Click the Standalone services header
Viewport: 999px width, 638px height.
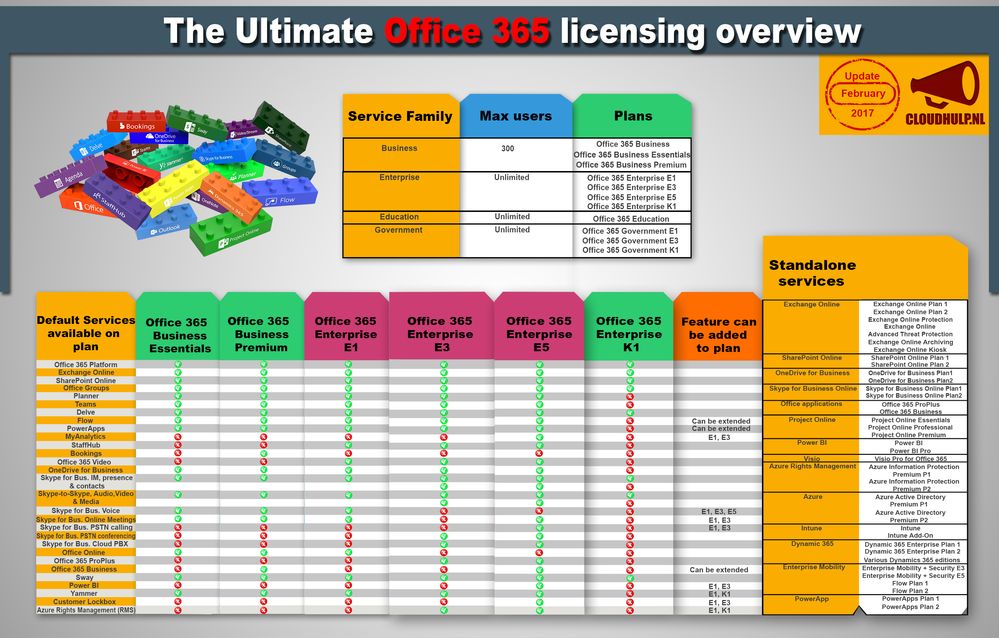(865, 269)
